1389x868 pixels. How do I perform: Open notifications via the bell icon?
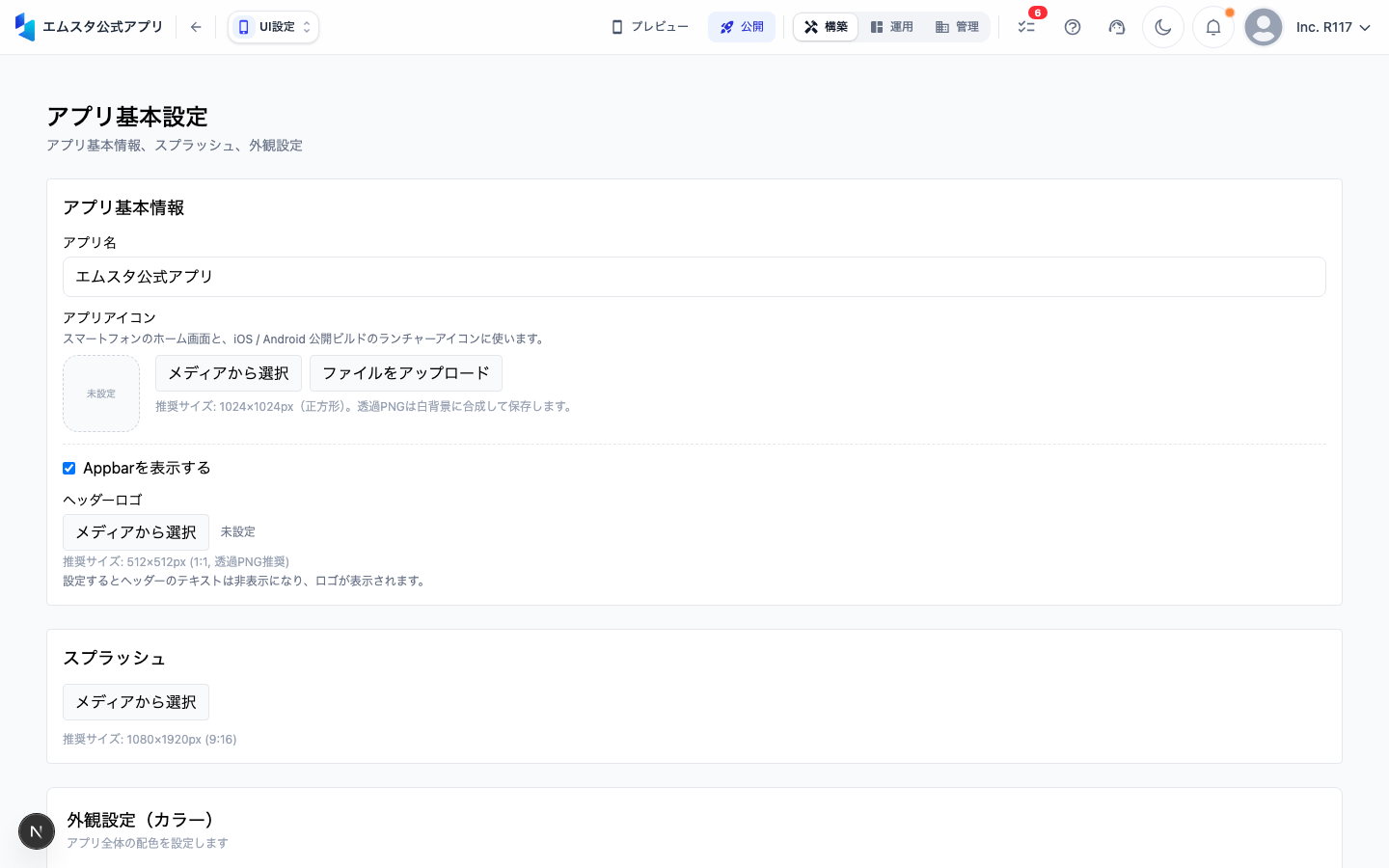(1213, 27)
